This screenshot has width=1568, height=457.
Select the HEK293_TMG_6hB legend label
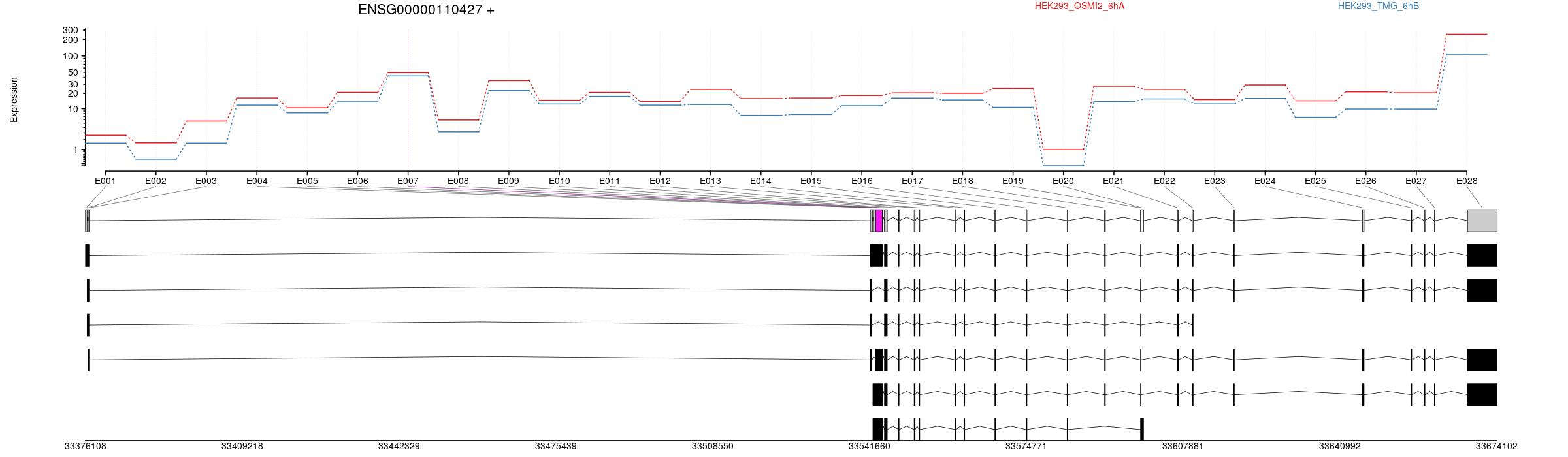pos(1379,6)
